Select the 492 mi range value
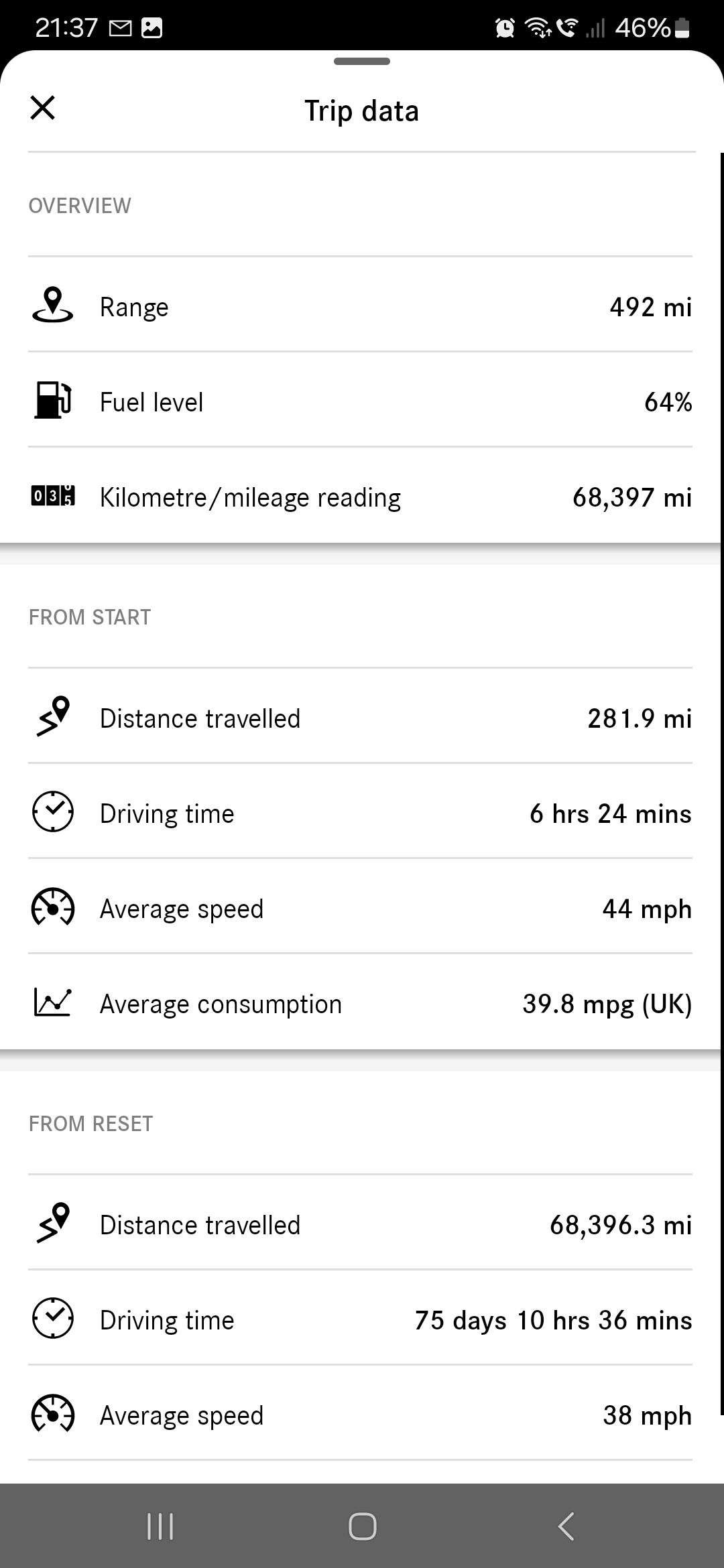Viewport: 724px width, 1568px height. (x=650, y=307)
